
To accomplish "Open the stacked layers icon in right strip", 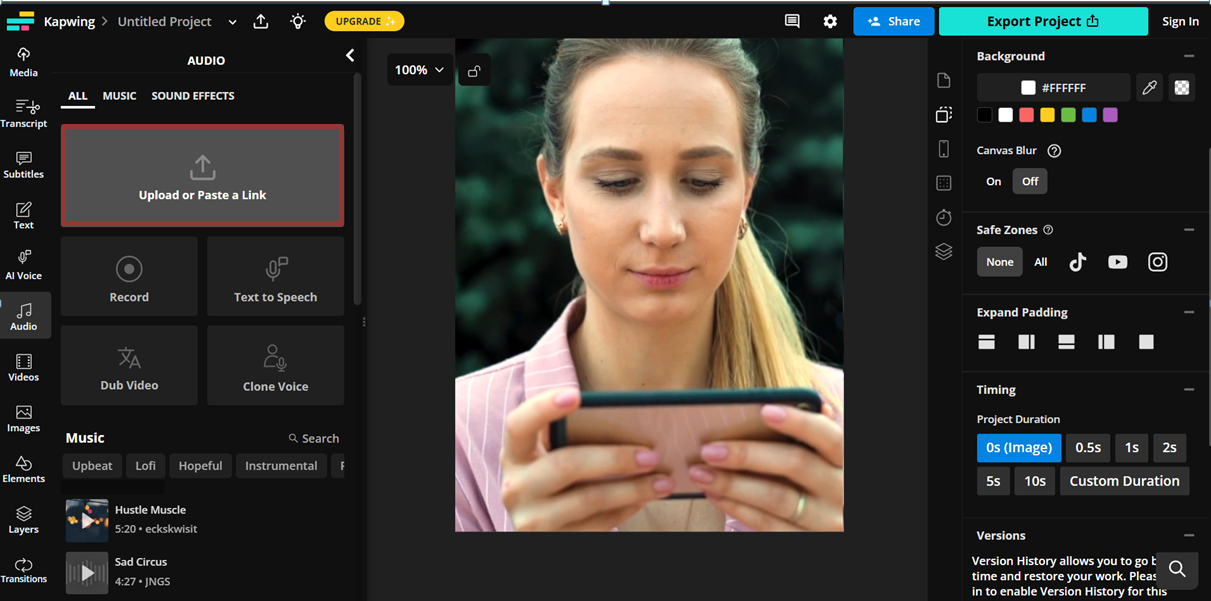I will tap(943, 252).
